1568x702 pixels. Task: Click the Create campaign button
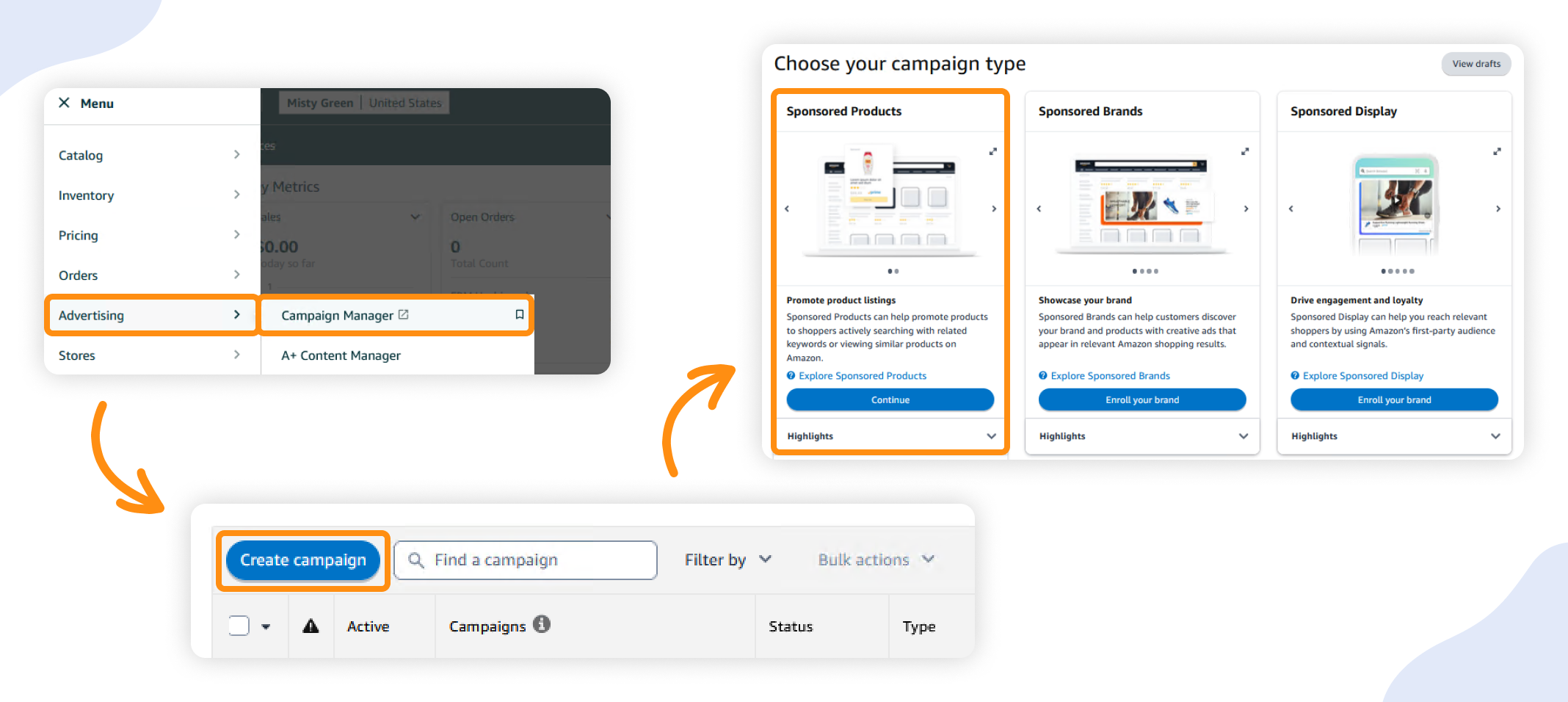point(302,560)
